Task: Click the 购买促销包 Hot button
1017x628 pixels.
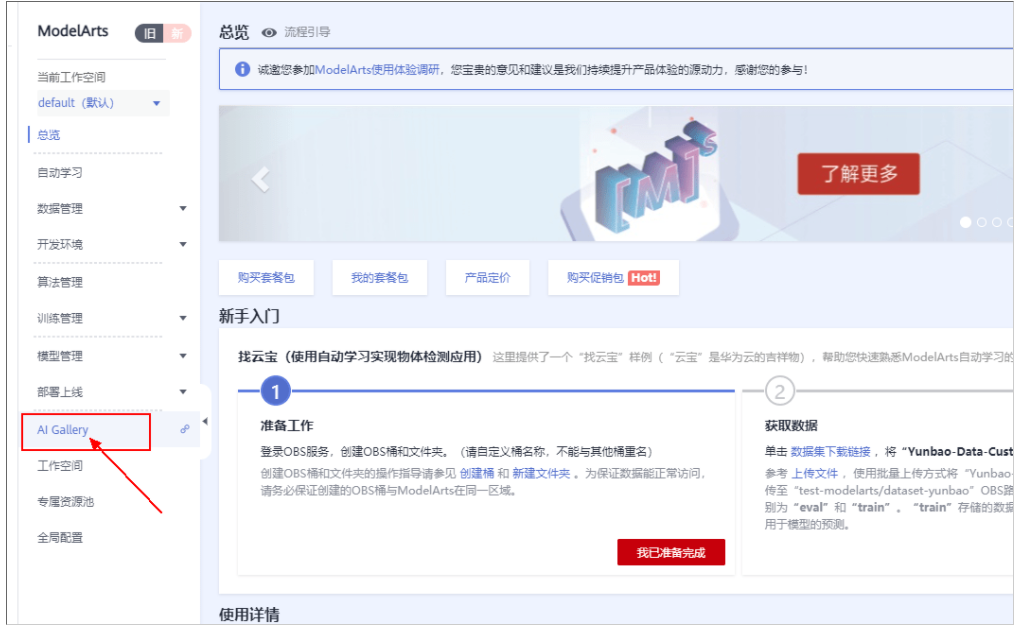Action: pos(613,278)
